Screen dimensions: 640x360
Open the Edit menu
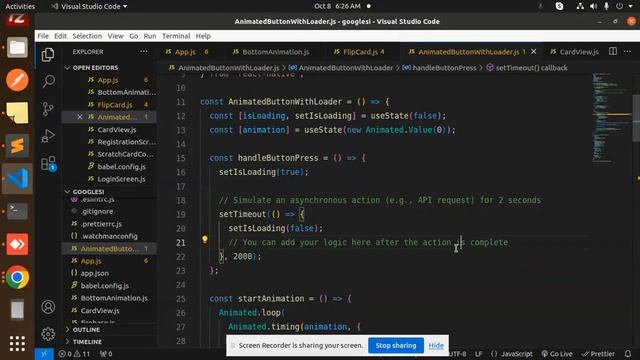tap(60, 36)
